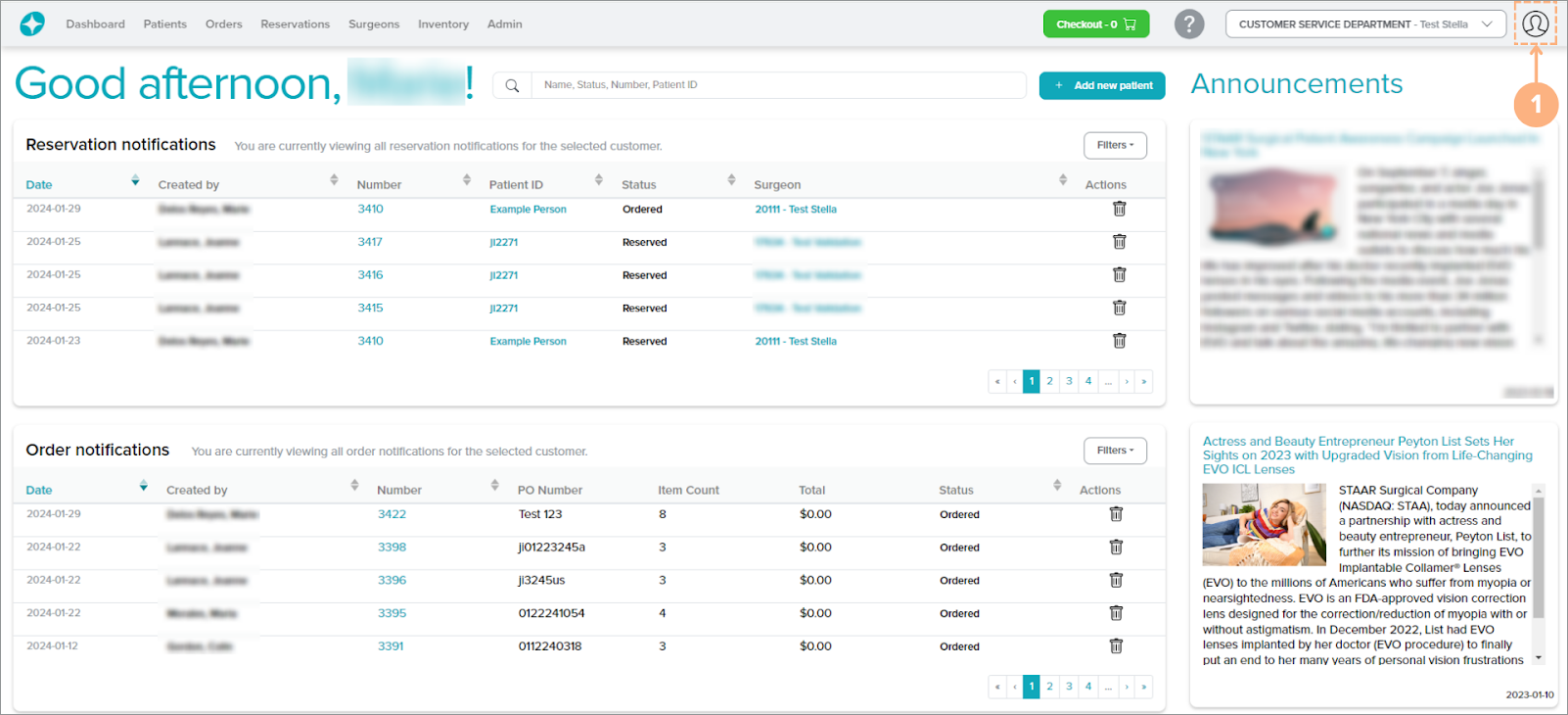The width and height of the screenshot is (1568, 715).
Task: Click the patient search input field
Action: pyautogui.click(x=778, y=85)
